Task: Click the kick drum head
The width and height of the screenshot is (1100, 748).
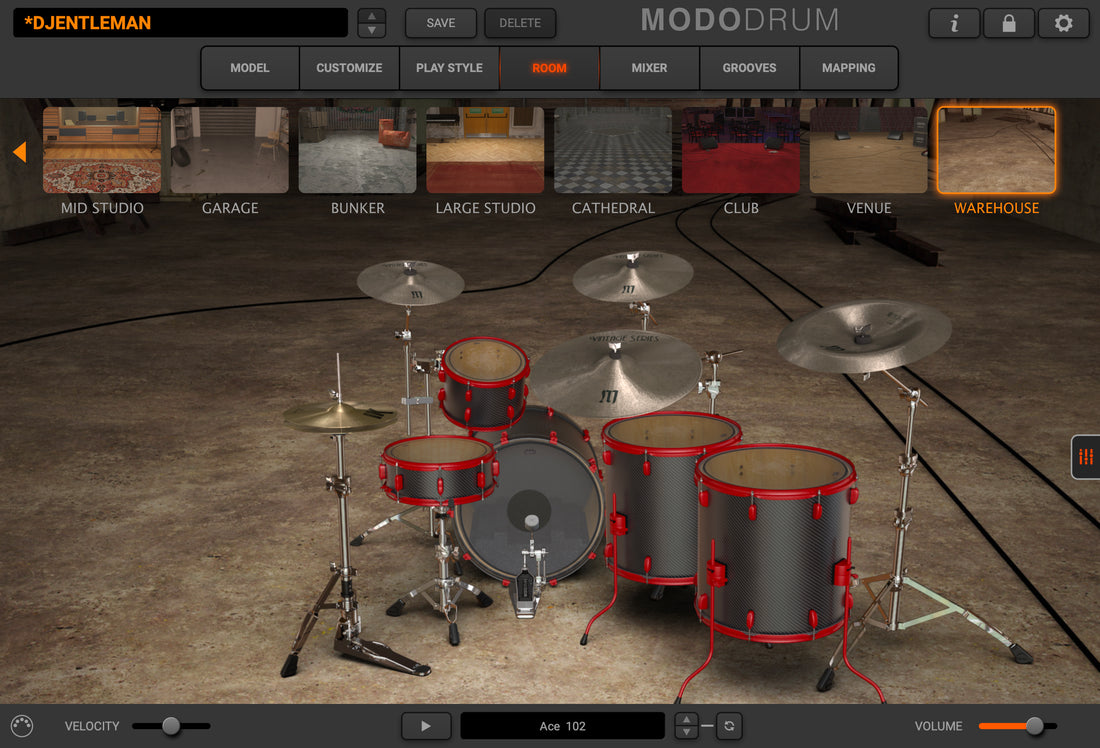Action: pos(529,509)
